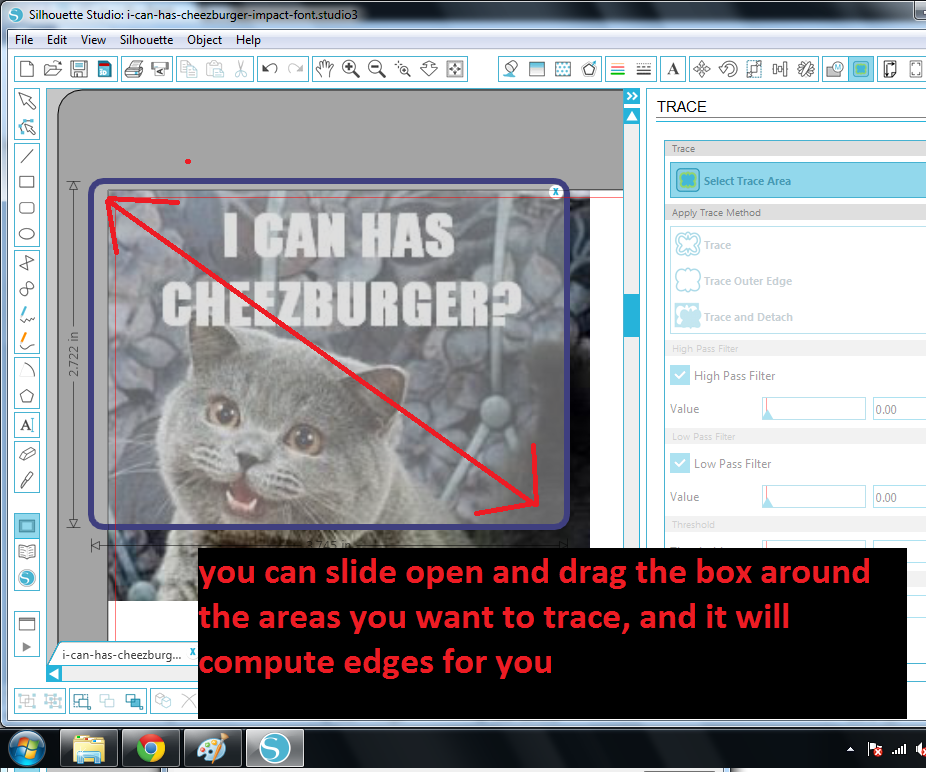Adjust the High Pass Filter value slider
The height and width of the screenshot is (772, 926).
pos(812,408)
